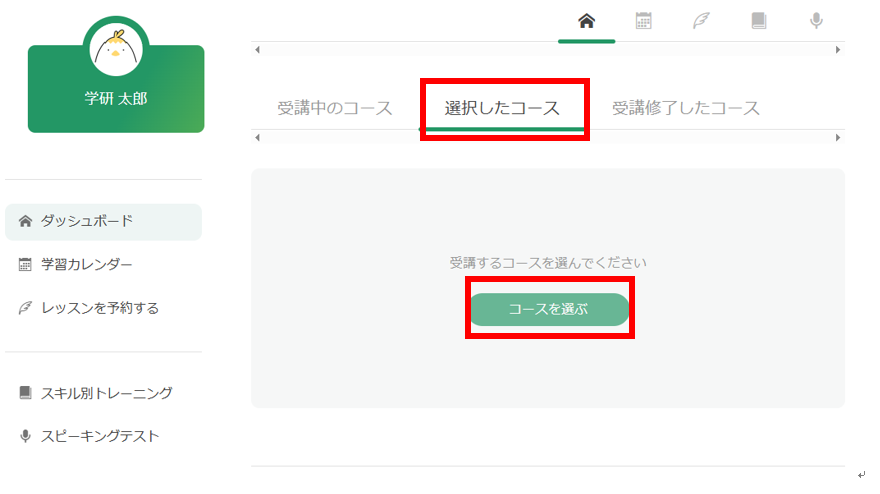This screenshot has width=880, height=494.
Task: Select the microphone icon in top navigation
Action: (817, 21)
